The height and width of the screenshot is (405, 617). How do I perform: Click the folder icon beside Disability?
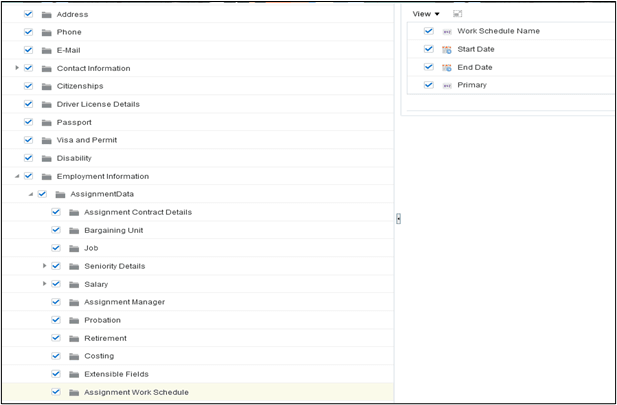[47, 158]
